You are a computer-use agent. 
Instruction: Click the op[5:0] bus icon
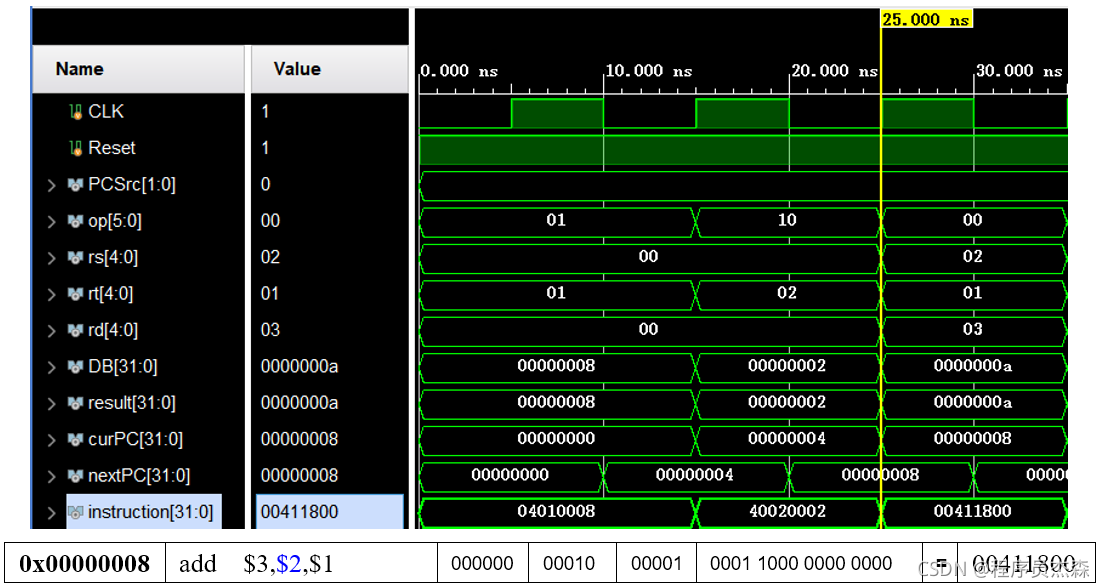click(x=75, y=221)
